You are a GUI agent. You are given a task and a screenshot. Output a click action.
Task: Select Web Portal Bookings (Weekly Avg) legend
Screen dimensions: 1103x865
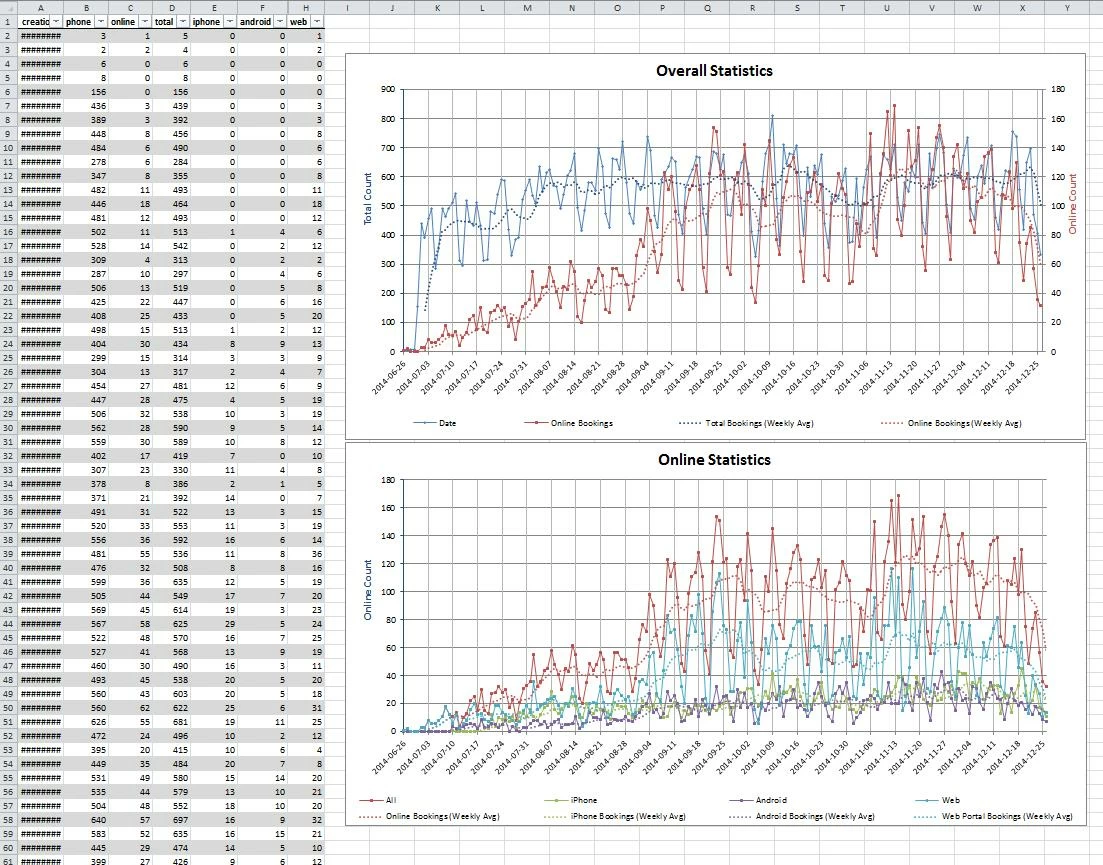[993, 816]
